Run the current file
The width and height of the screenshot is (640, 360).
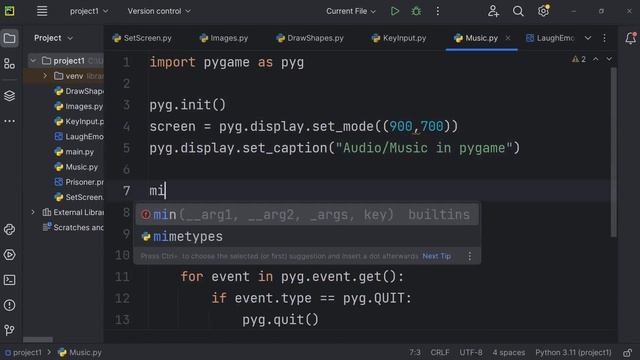click(395, 11)
